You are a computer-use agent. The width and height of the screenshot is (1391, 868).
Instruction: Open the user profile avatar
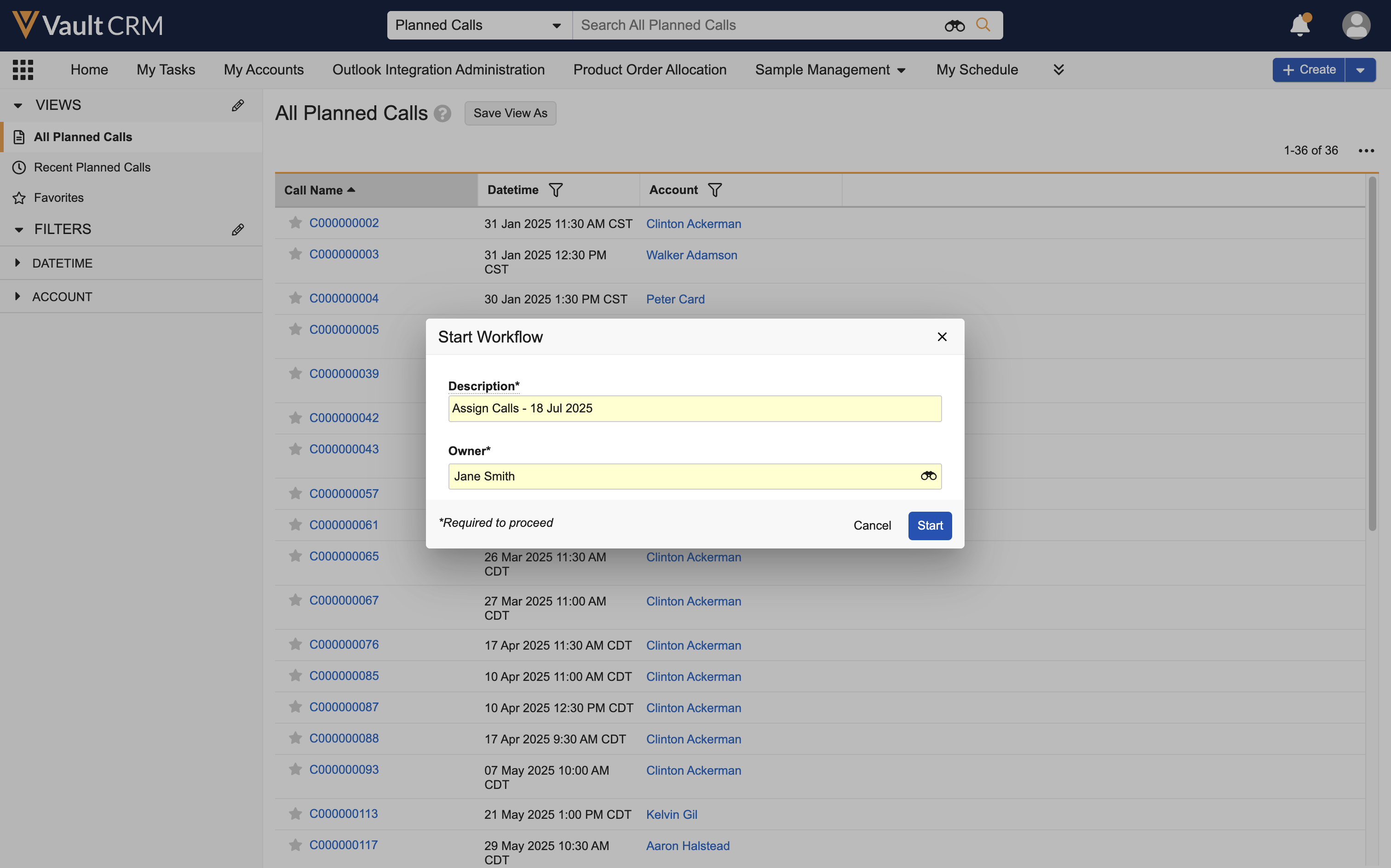point(1356,25)
